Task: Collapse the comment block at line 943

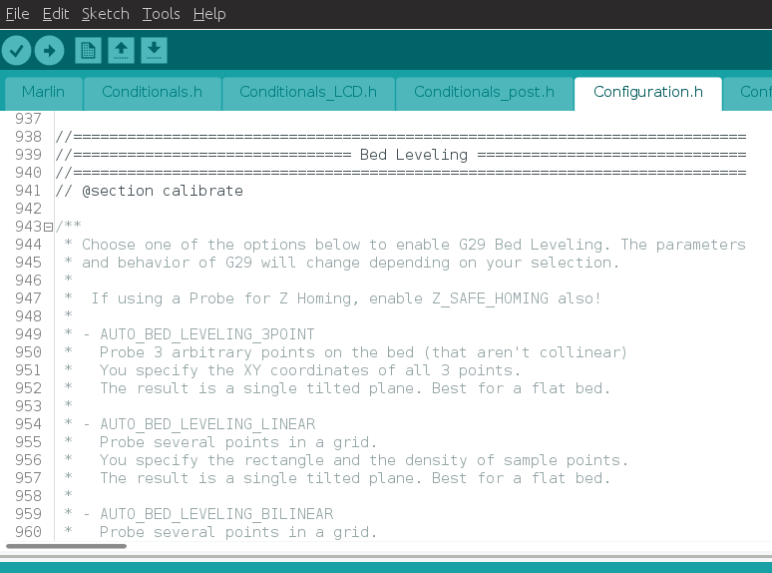Action: [x=48, y=227]
